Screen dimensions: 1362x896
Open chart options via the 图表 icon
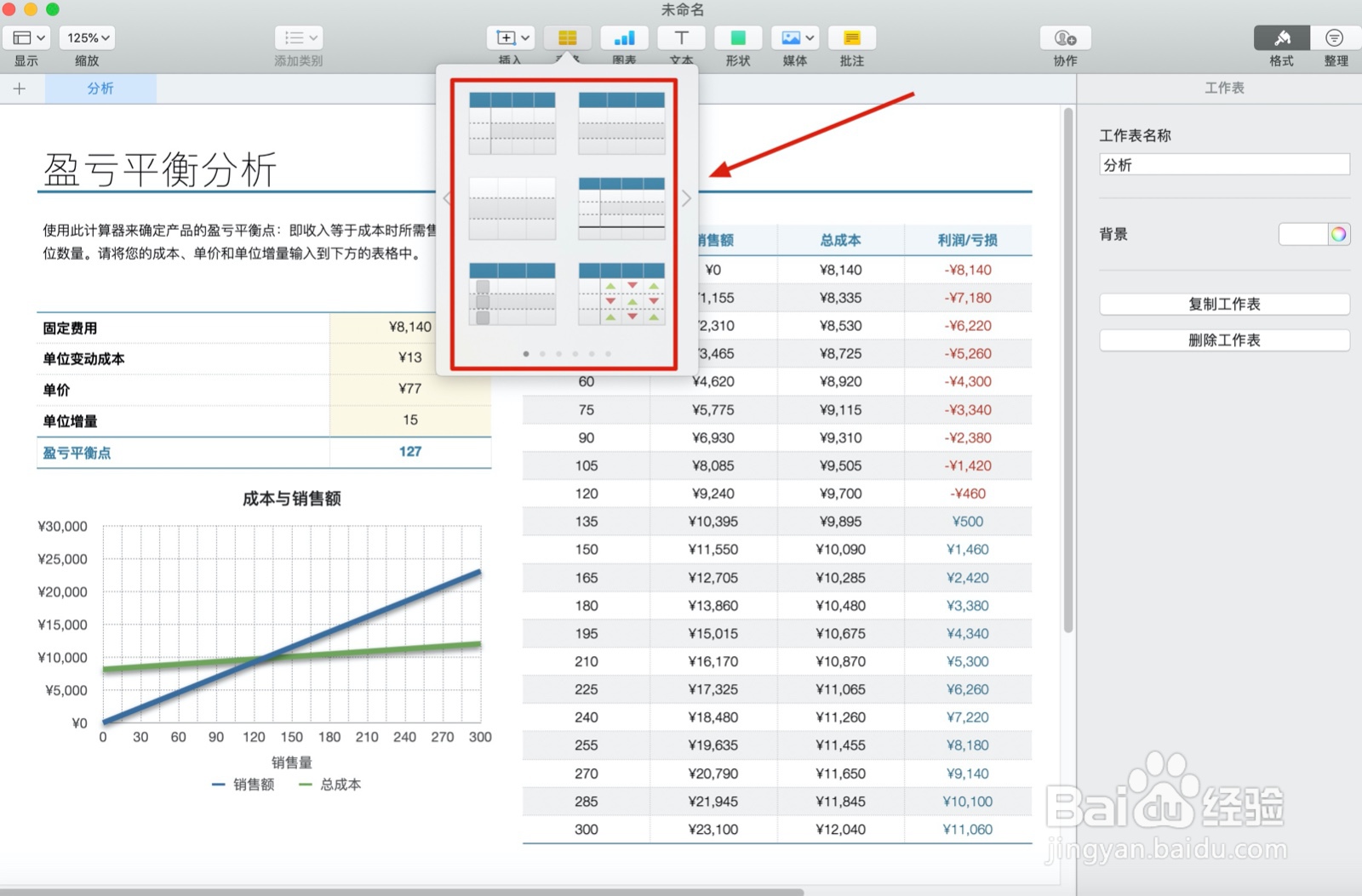pyautogui.click(x=624, y=37)
